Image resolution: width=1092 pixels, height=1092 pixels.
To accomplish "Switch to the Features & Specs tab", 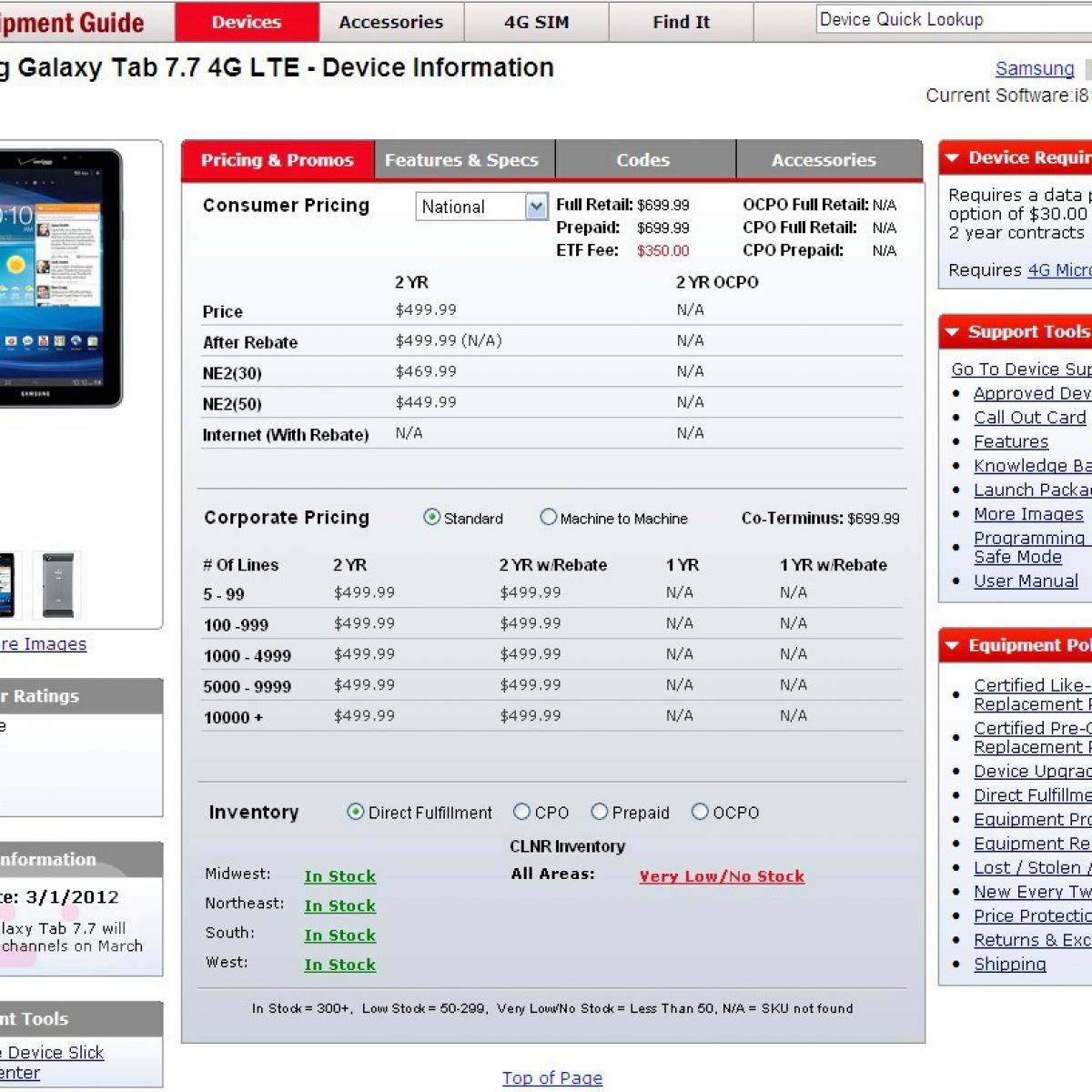I will (x=461, y=160).
